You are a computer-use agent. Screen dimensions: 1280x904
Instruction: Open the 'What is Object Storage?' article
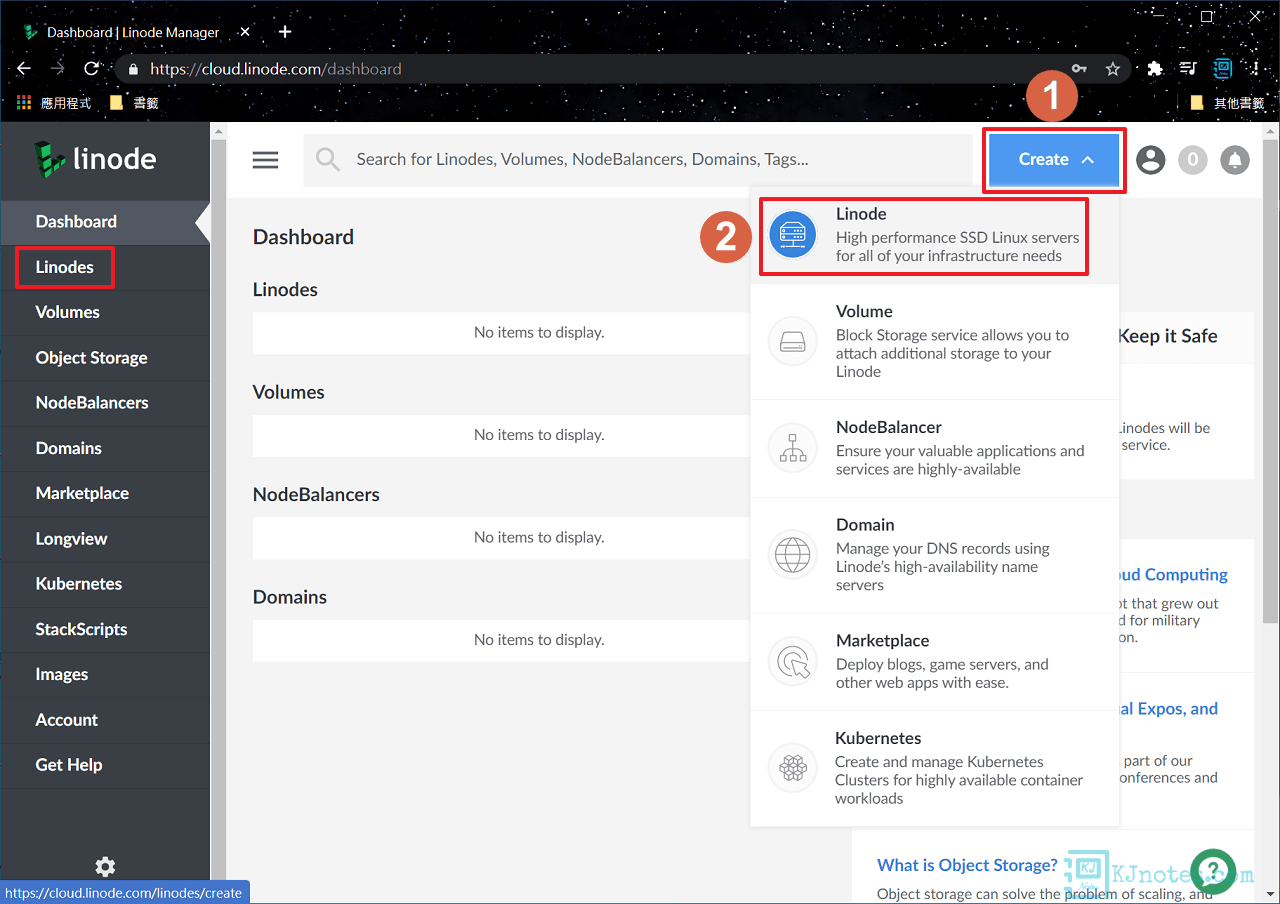(967, 865)
